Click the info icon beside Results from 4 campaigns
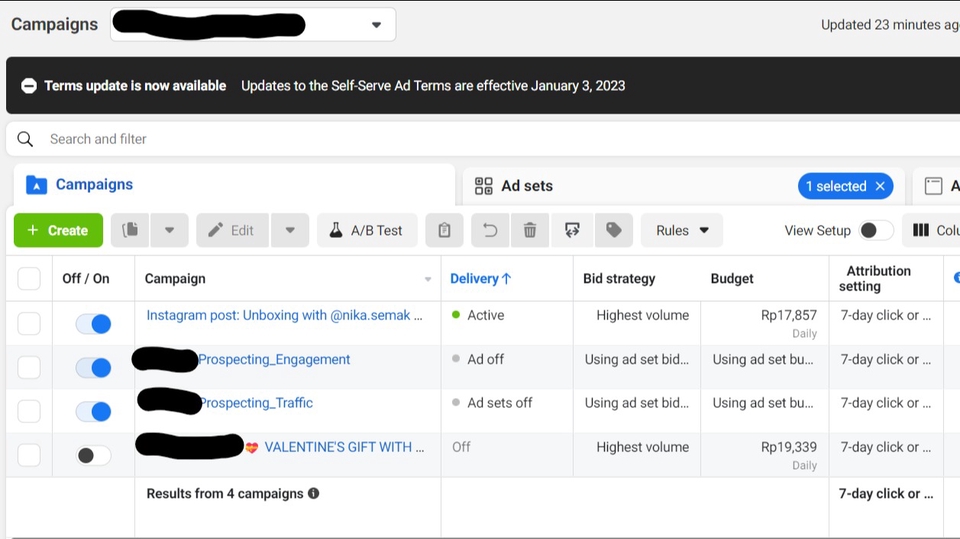 coord(314,493)
